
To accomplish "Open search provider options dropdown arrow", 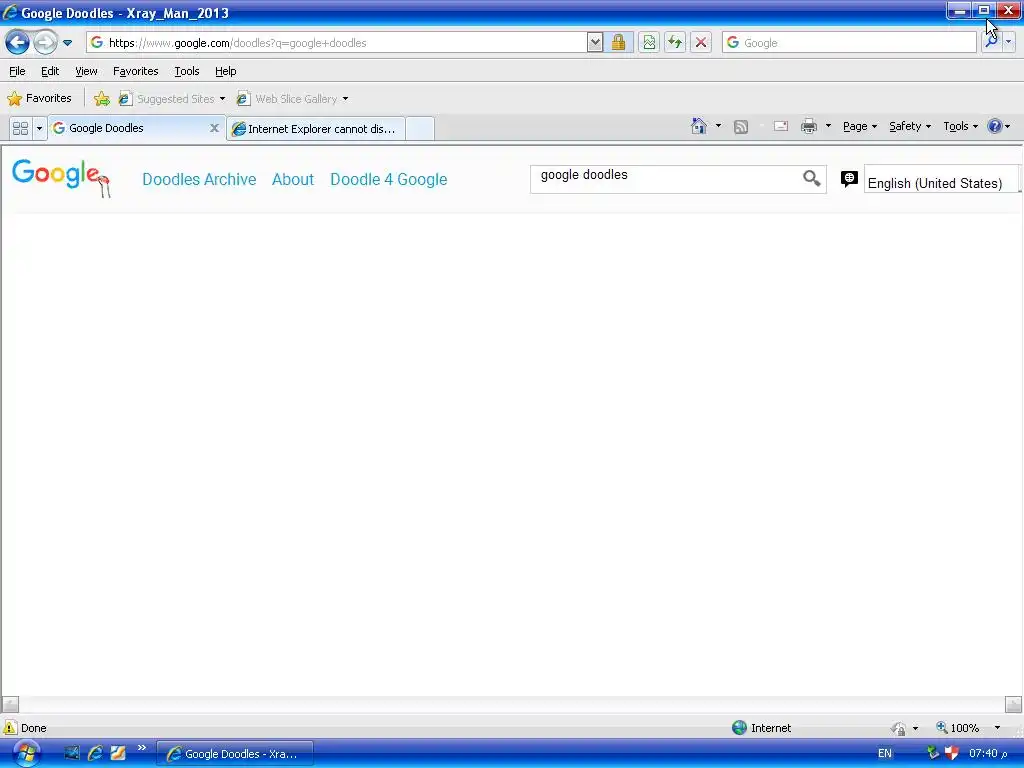I will [x=1009, y=42].
